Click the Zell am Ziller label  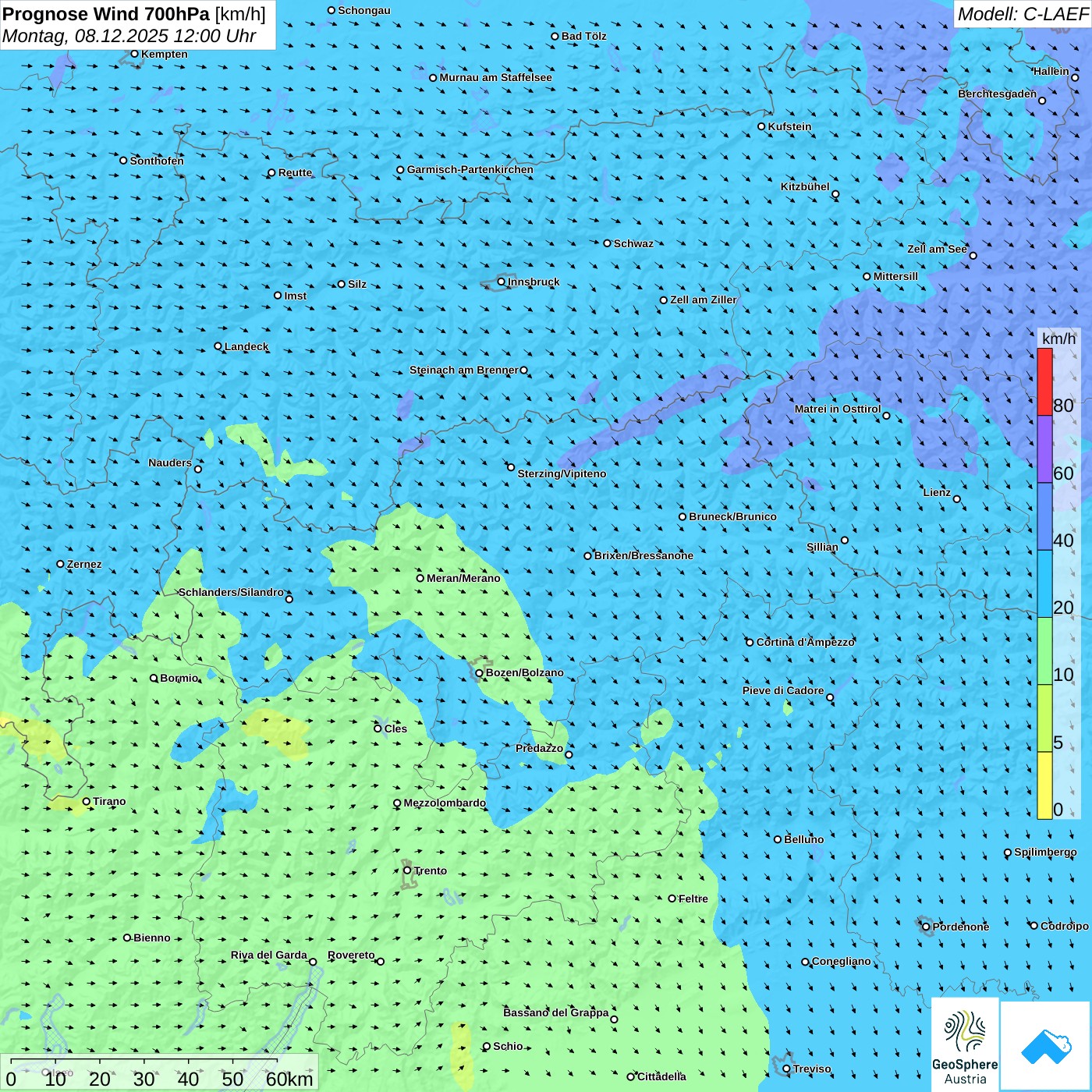tap(704, 300)
